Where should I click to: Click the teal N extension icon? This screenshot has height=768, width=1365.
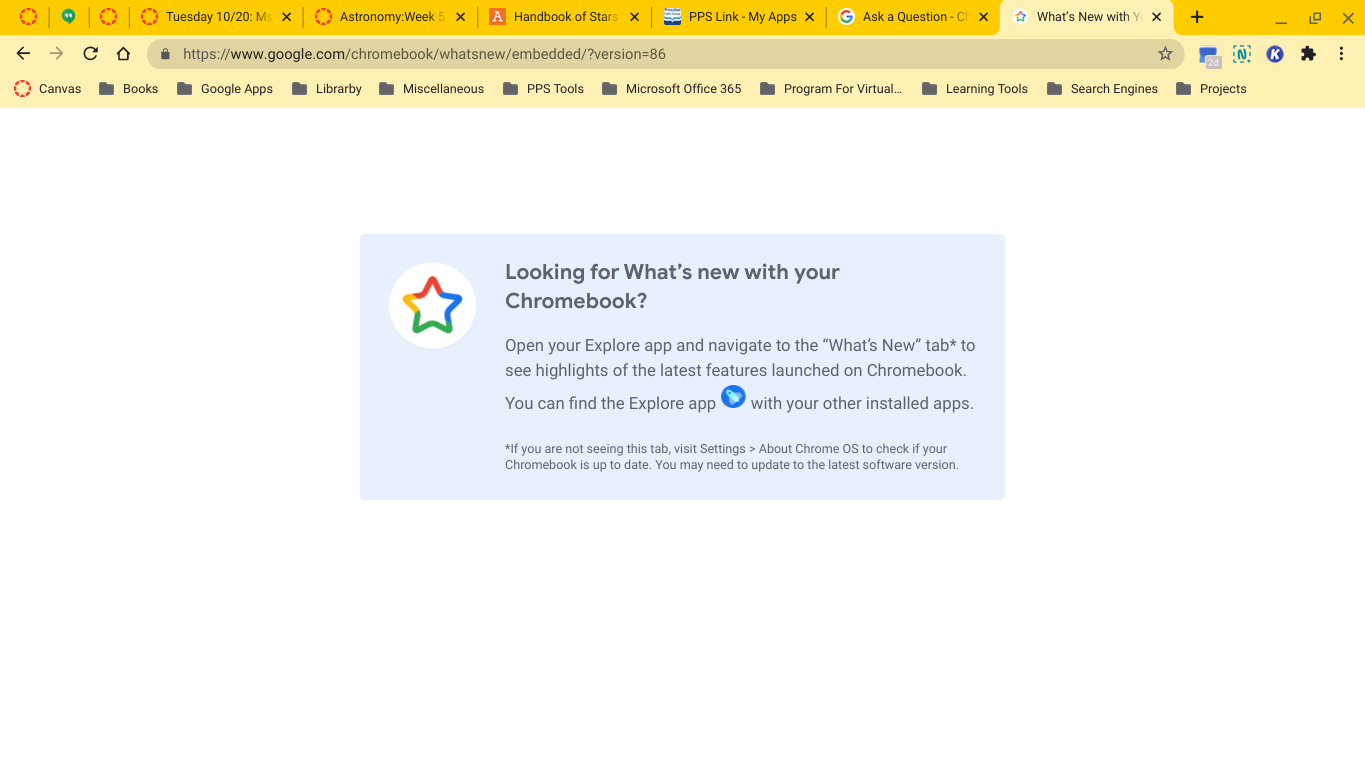pos(1241,53)
